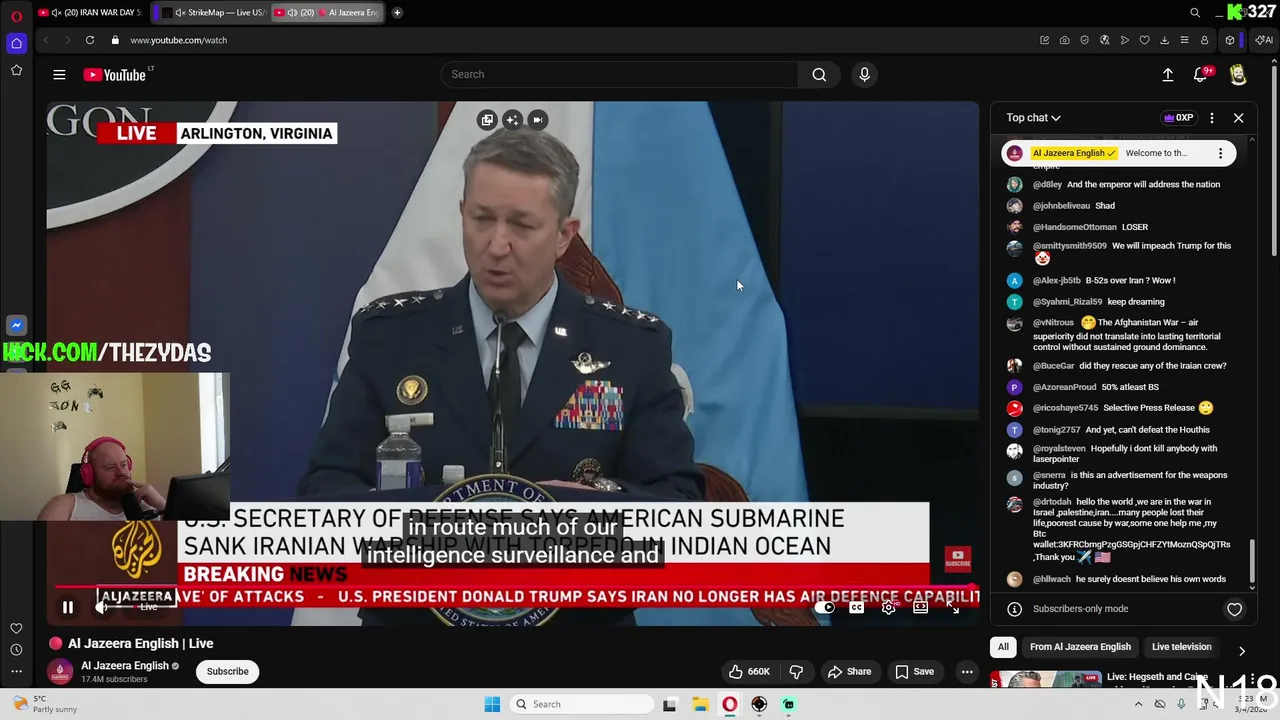
Task: Select the All filter chip
Action: point(1003,647)
